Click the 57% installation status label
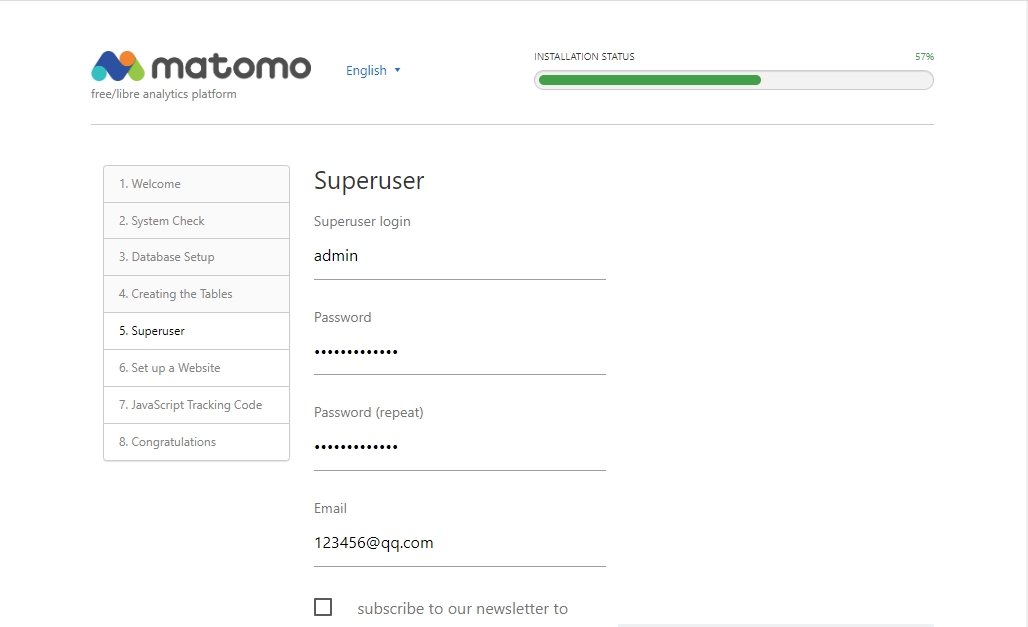 pos(923,57)
